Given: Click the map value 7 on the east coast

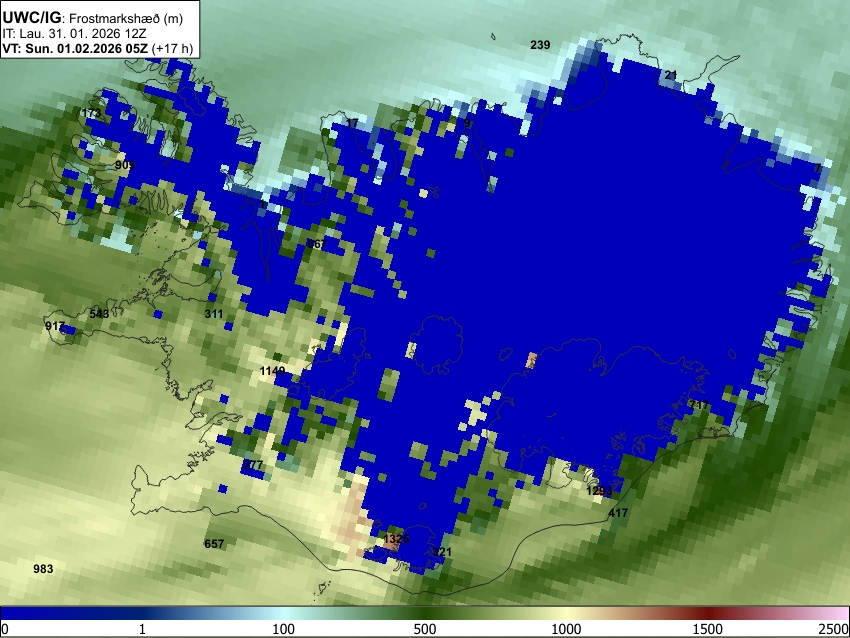Looking at the screenshot, I should (x=818, y=168).
